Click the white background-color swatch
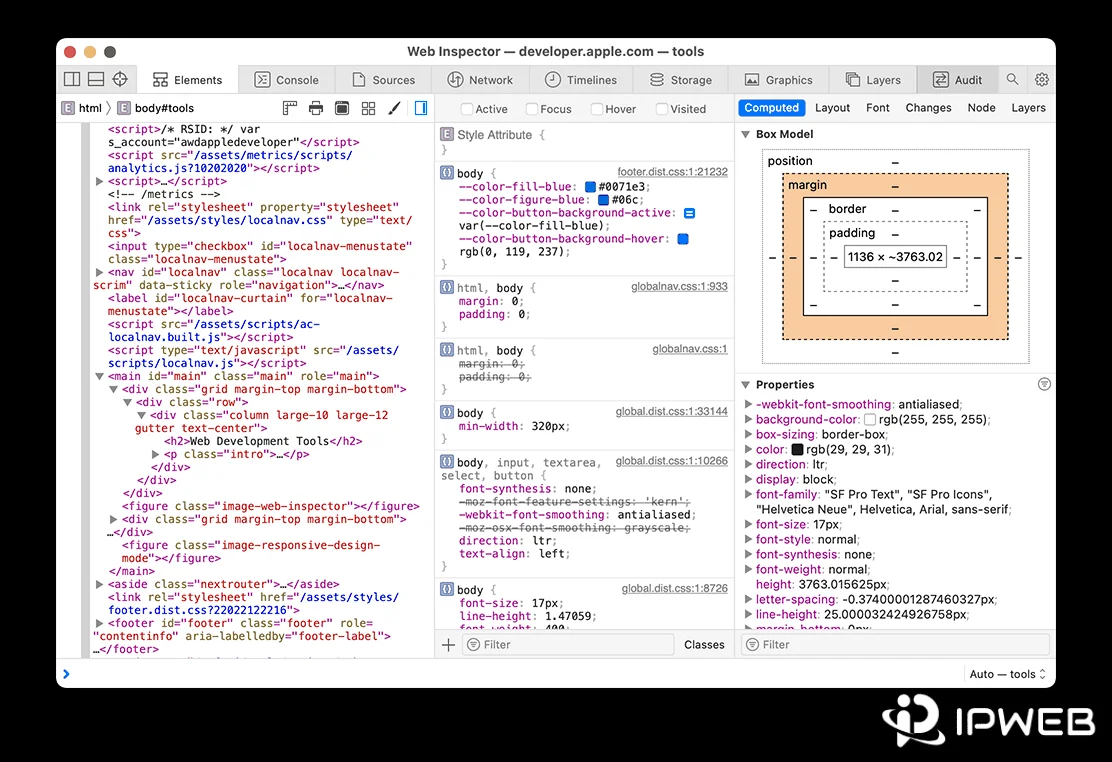1112x762 pixels. coord(870,420)
